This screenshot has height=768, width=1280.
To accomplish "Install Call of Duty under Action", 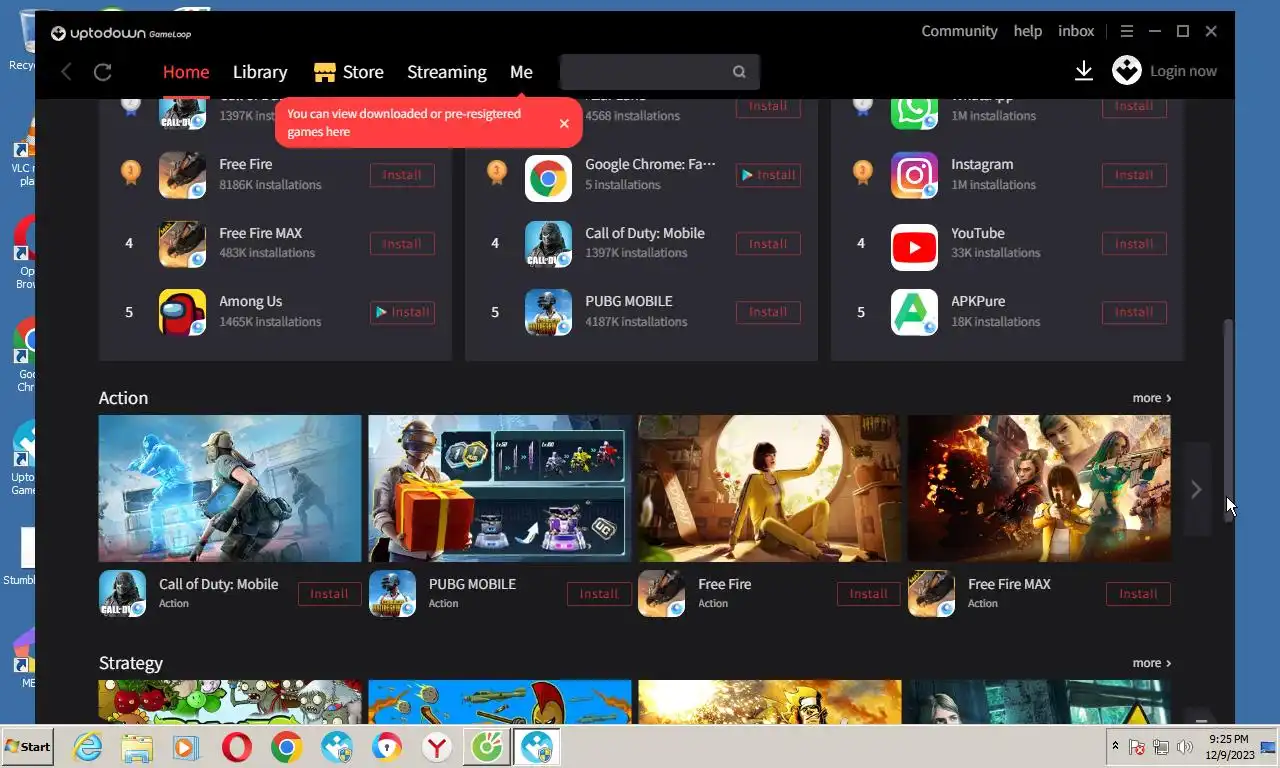I will coord(329,594).
